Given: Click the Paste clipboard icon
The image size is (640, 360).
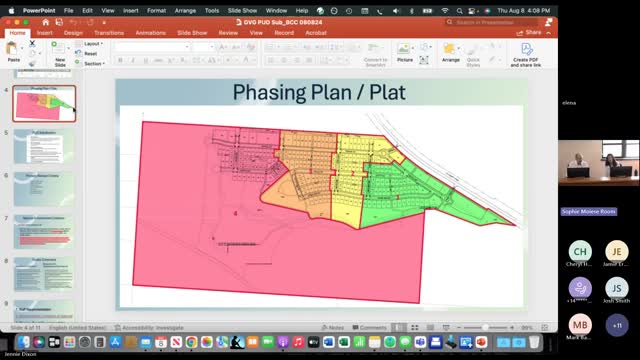Looking at the screenshot, I should coord(12,49).
